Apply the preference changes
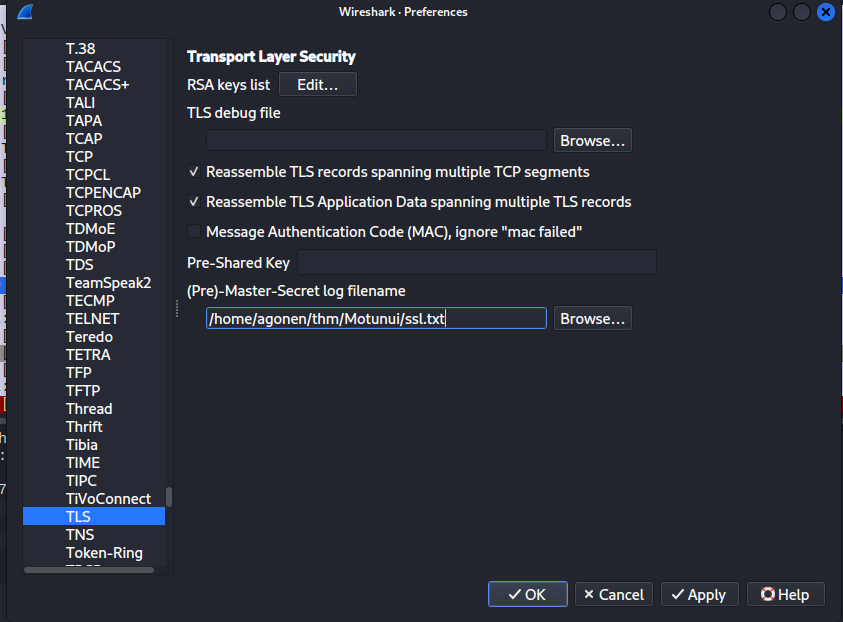843x622 pixels. (699, 594)
